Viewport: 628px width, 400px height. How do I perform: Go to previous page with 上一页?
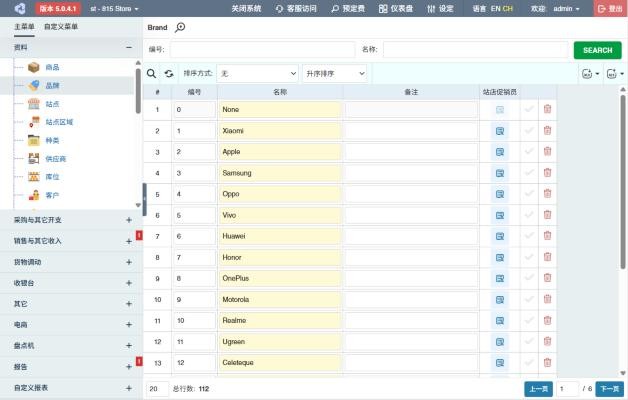[539, 389]
